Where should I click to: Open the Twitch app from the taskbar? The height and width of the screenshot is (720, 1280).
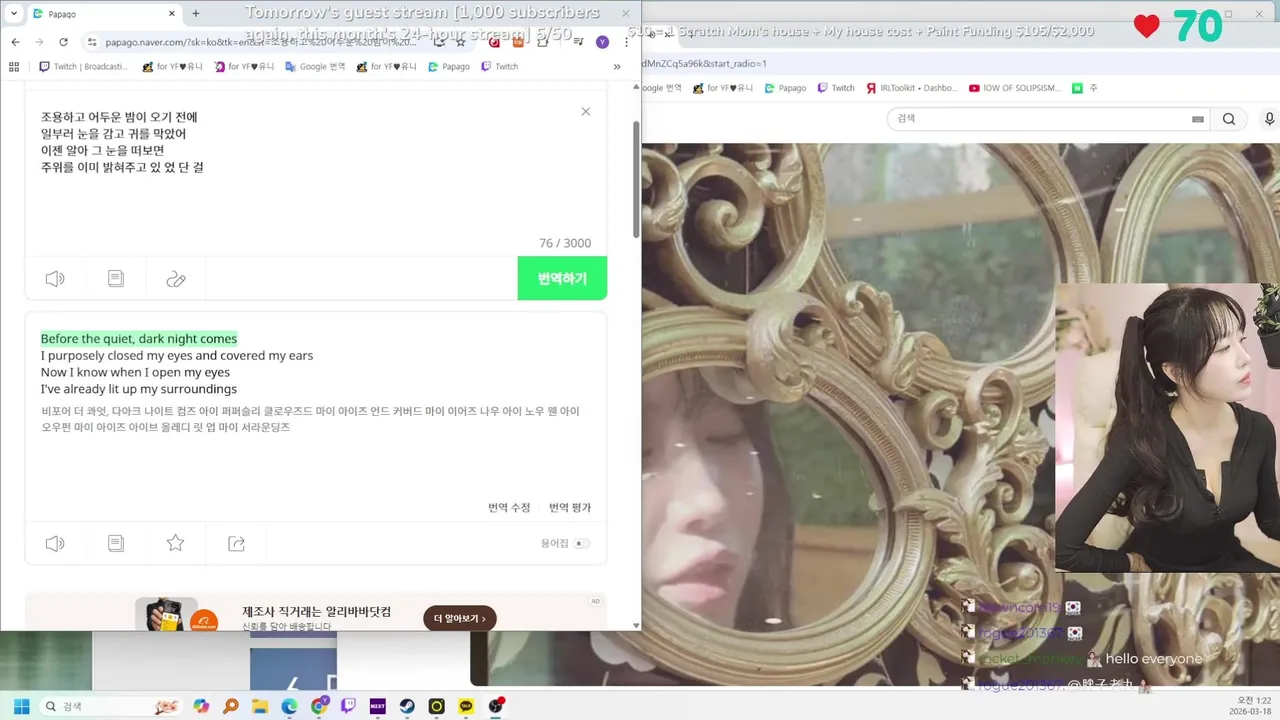348,706
